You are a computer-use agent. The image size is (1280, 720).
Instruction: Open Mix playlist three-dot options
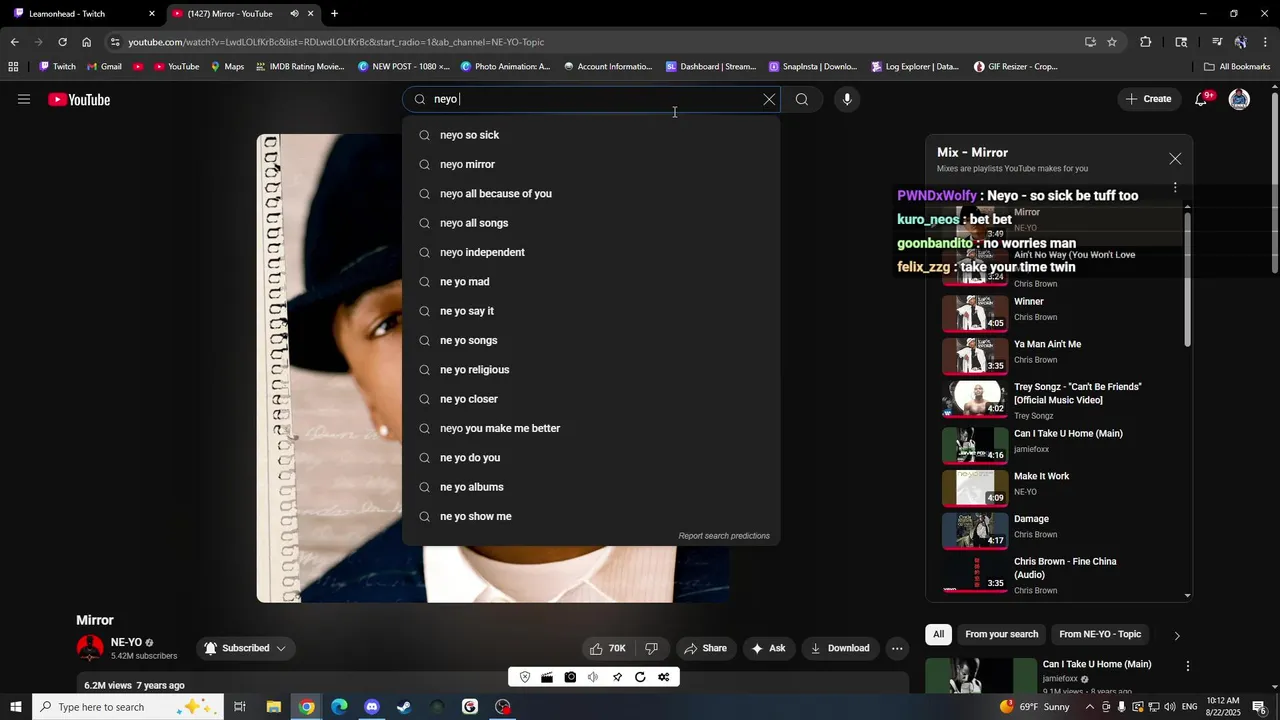tap(1175, 187)
